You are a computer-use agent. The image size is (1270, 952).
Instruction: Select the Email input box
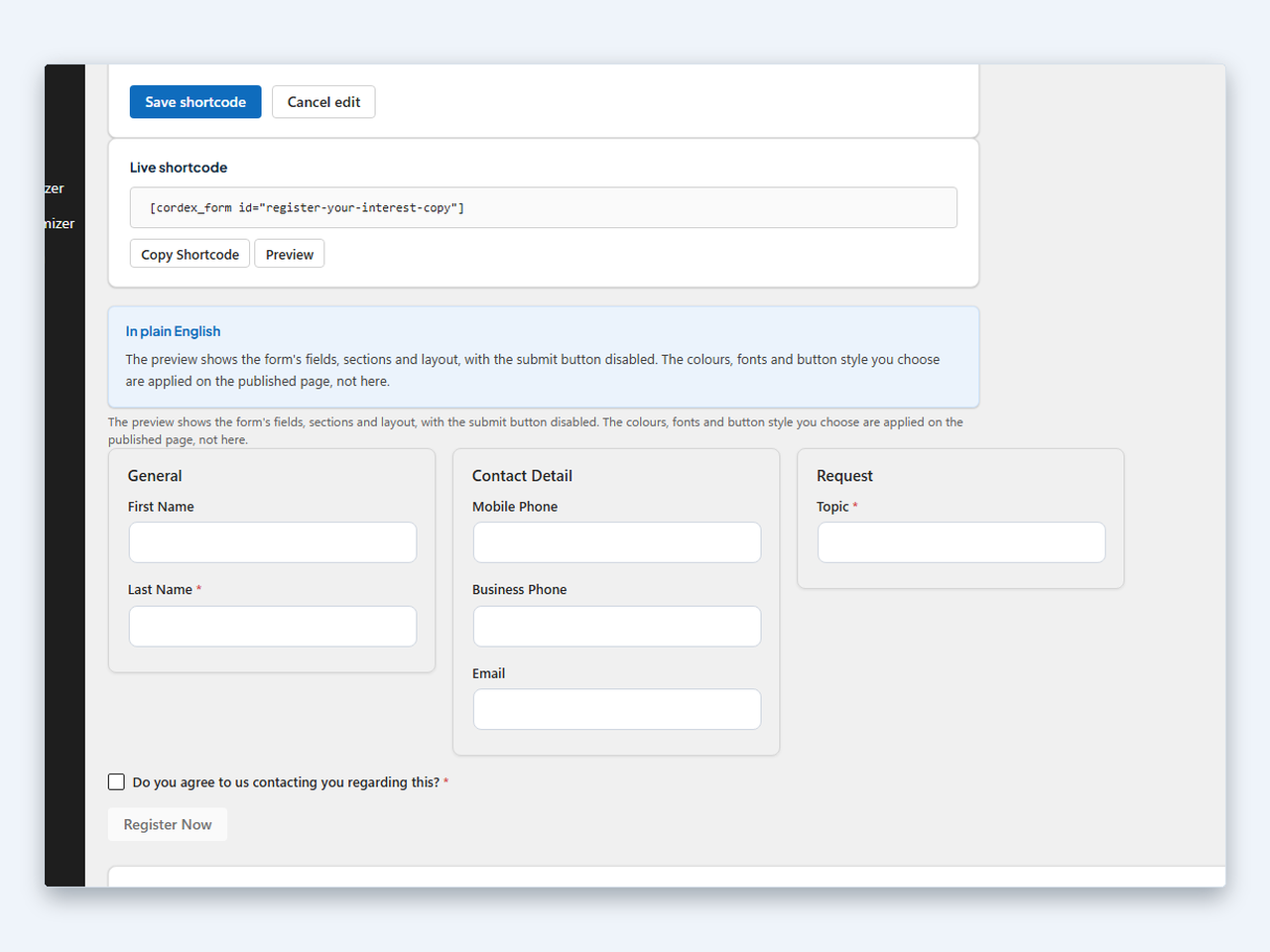pyautogui.click(x=617, y=710)
